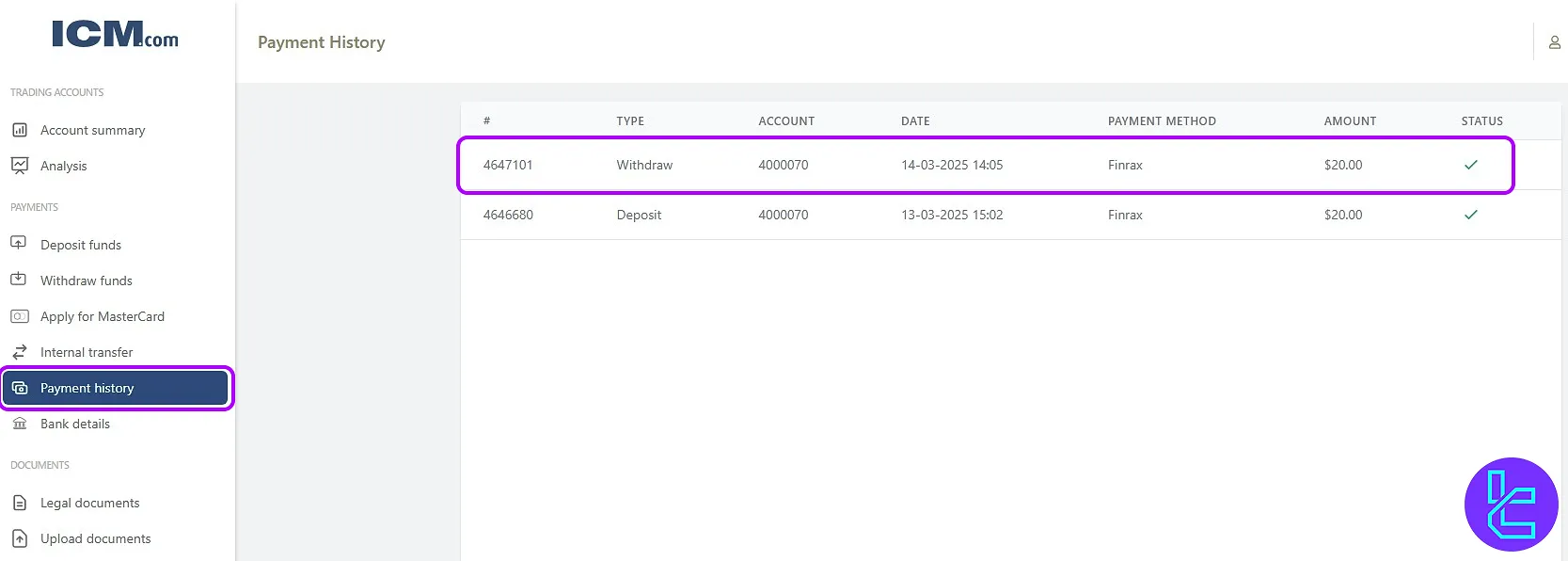Viewport: 1568px width, 561px height.
Task: Click date 14-03-2025 14:05
Action: [x=952, y=165]
